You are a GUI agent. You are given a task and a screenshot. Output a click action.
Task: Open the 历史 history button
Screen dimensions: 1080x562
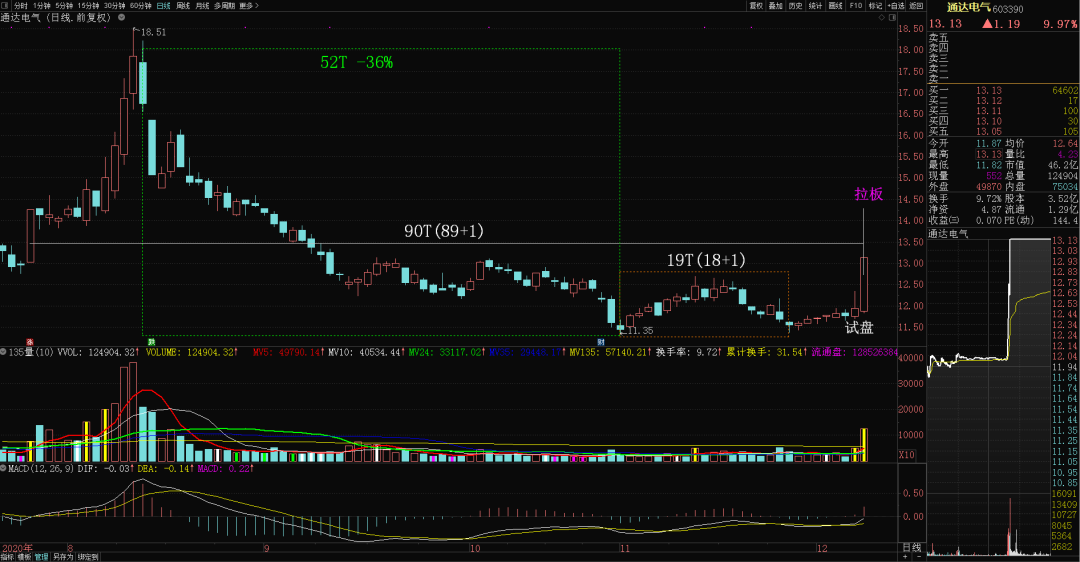(x=796, y=6)
